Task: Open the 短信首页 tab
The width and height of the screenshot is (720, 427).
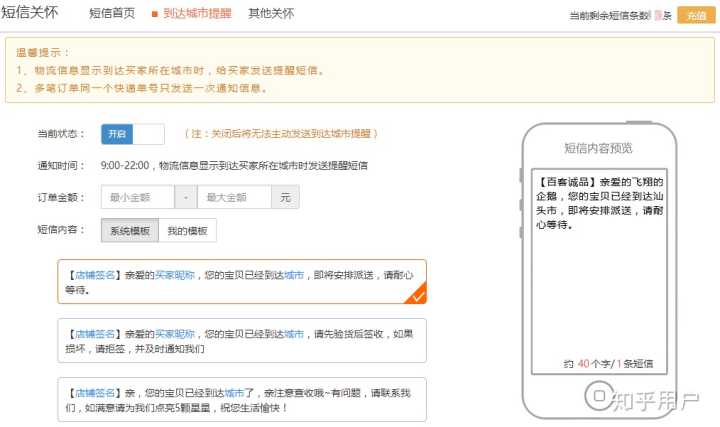Action: coord(112,13)
